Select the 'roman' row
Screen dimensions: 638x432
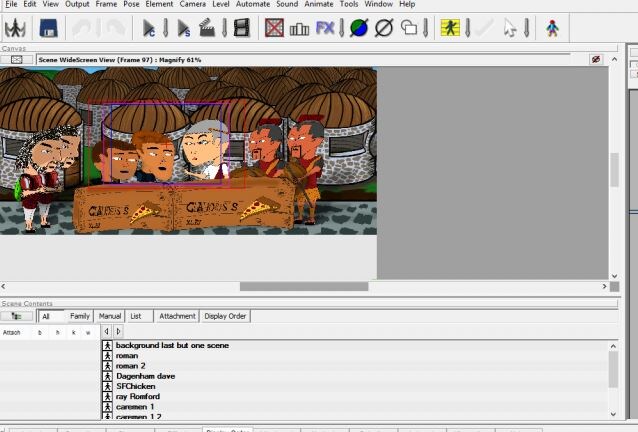click(x=355, y=356)
